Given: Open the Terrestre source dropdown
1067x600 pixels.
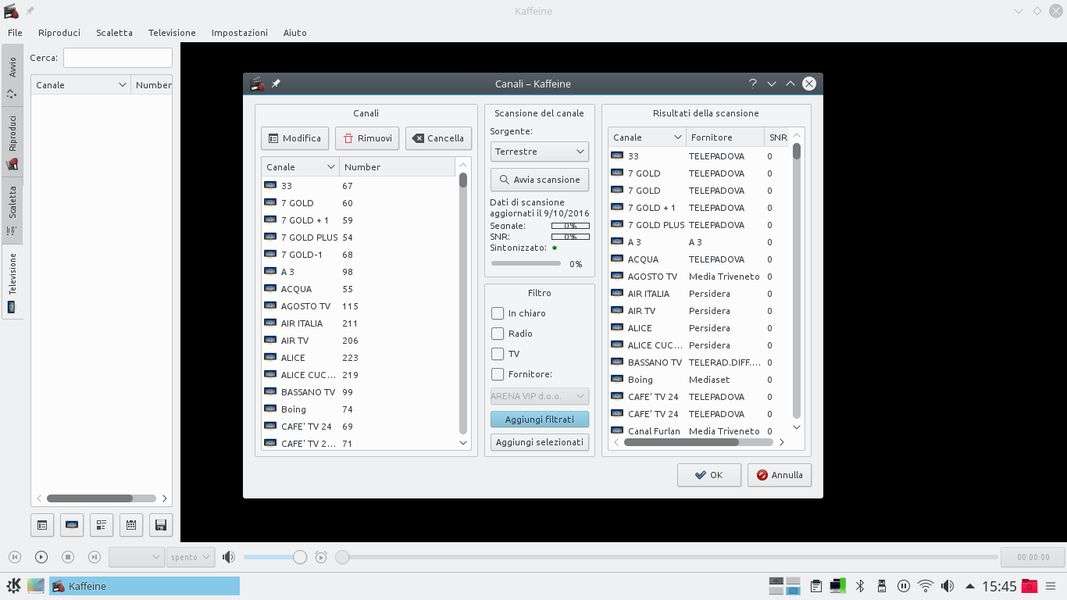Looking at the screenshot, I should click(539, 152).
